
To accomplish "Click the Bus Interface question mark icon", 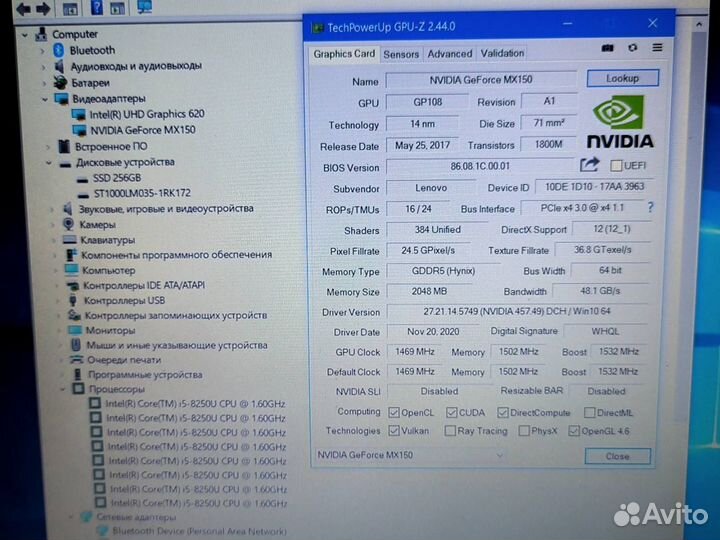I will (x=650, y=207).
